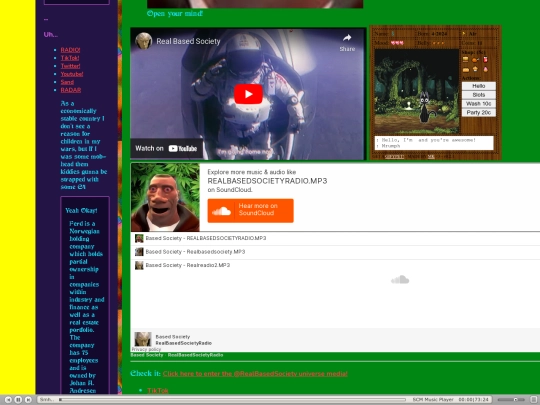The image size is (540, 405).
Task: Click the SoundCloud track artwork thumbnail
Action: tap(165, 197)
